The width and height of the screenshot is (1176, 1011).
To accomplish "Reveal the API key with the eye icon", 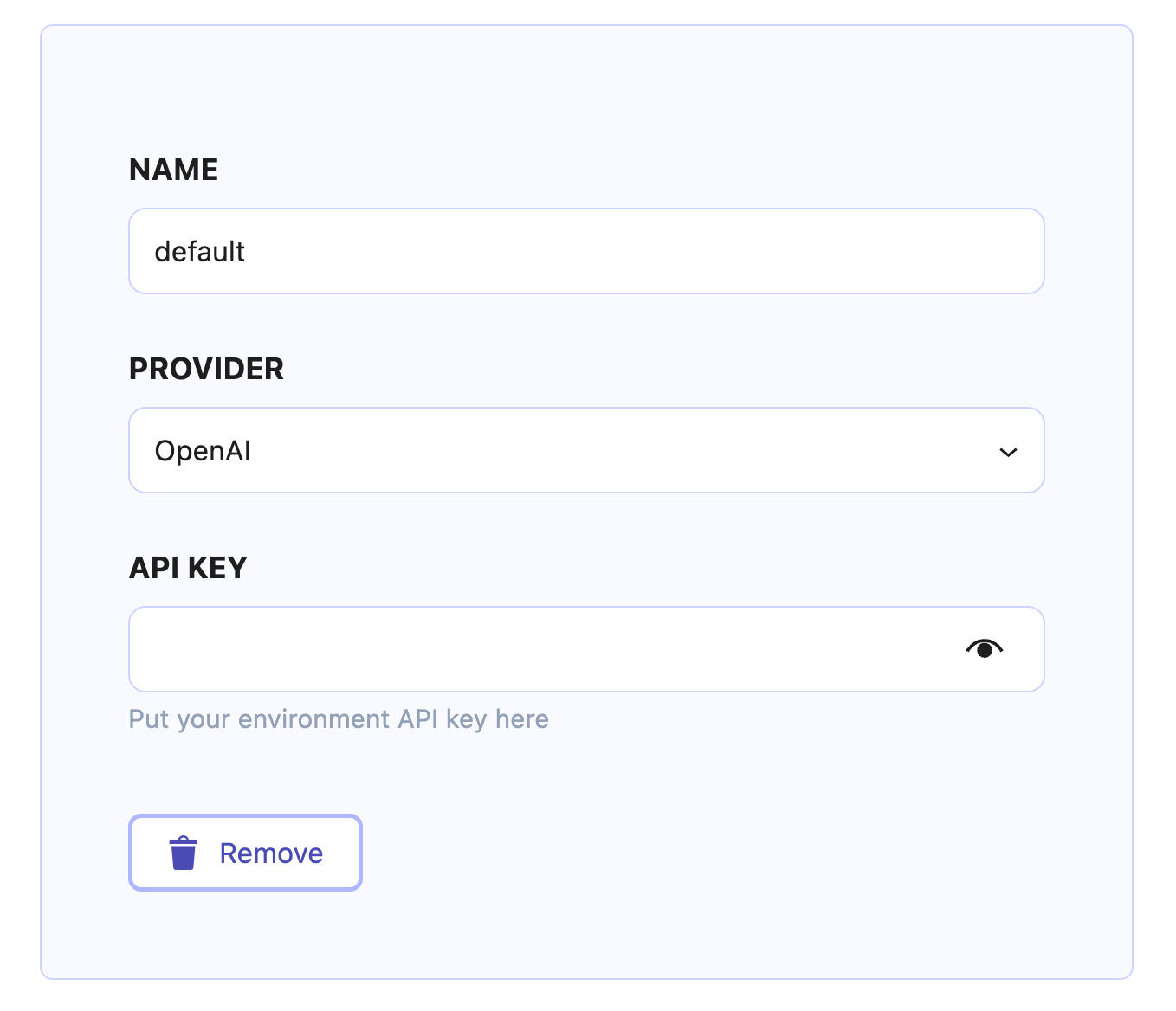I will click(x=984, y=648).
